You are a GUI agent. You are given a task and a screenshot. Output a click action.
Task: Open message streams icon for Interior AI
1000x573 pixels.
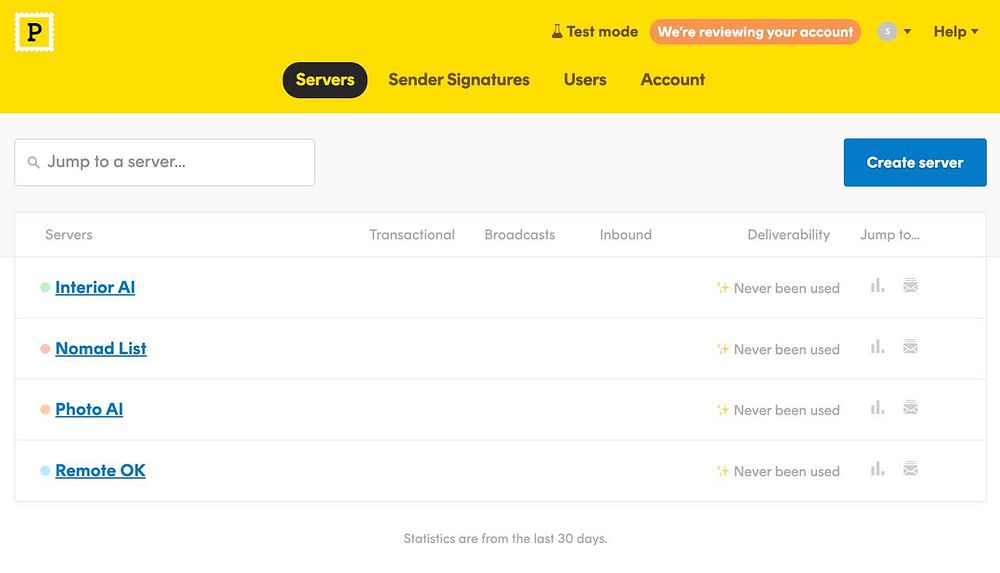(910, 286)
